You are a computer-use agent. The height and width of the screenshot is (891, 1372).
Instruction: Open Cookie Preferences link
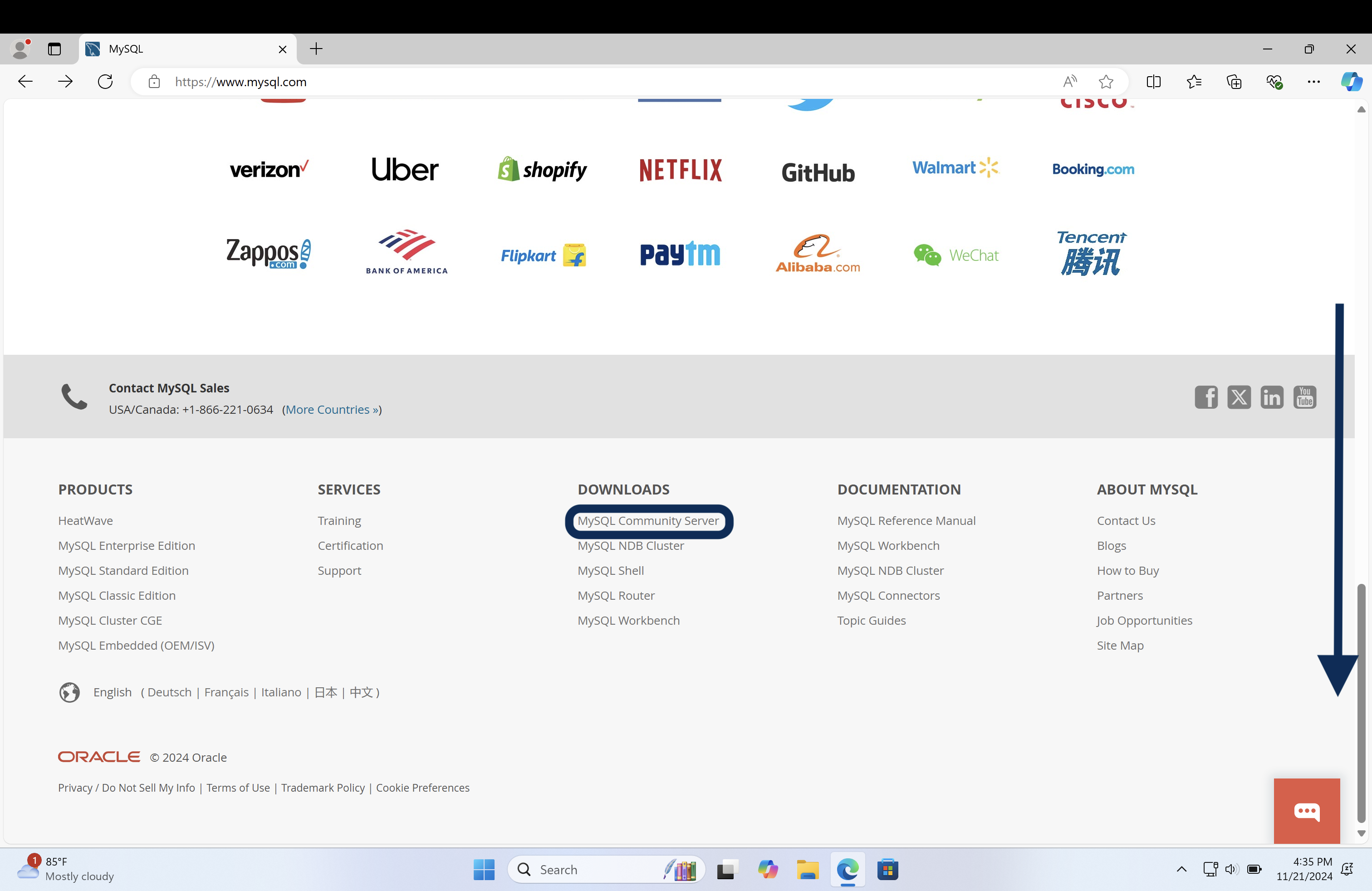(422, 787)
